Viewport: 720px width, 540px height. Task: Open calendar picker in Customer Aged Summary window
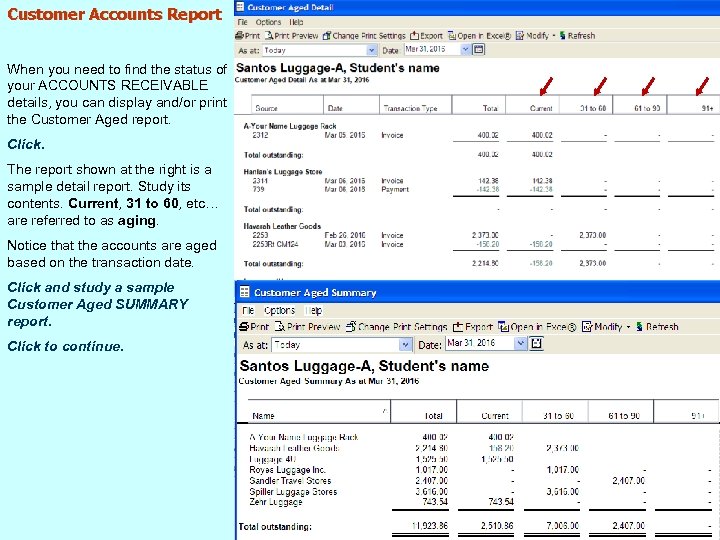tap(536, 343)
